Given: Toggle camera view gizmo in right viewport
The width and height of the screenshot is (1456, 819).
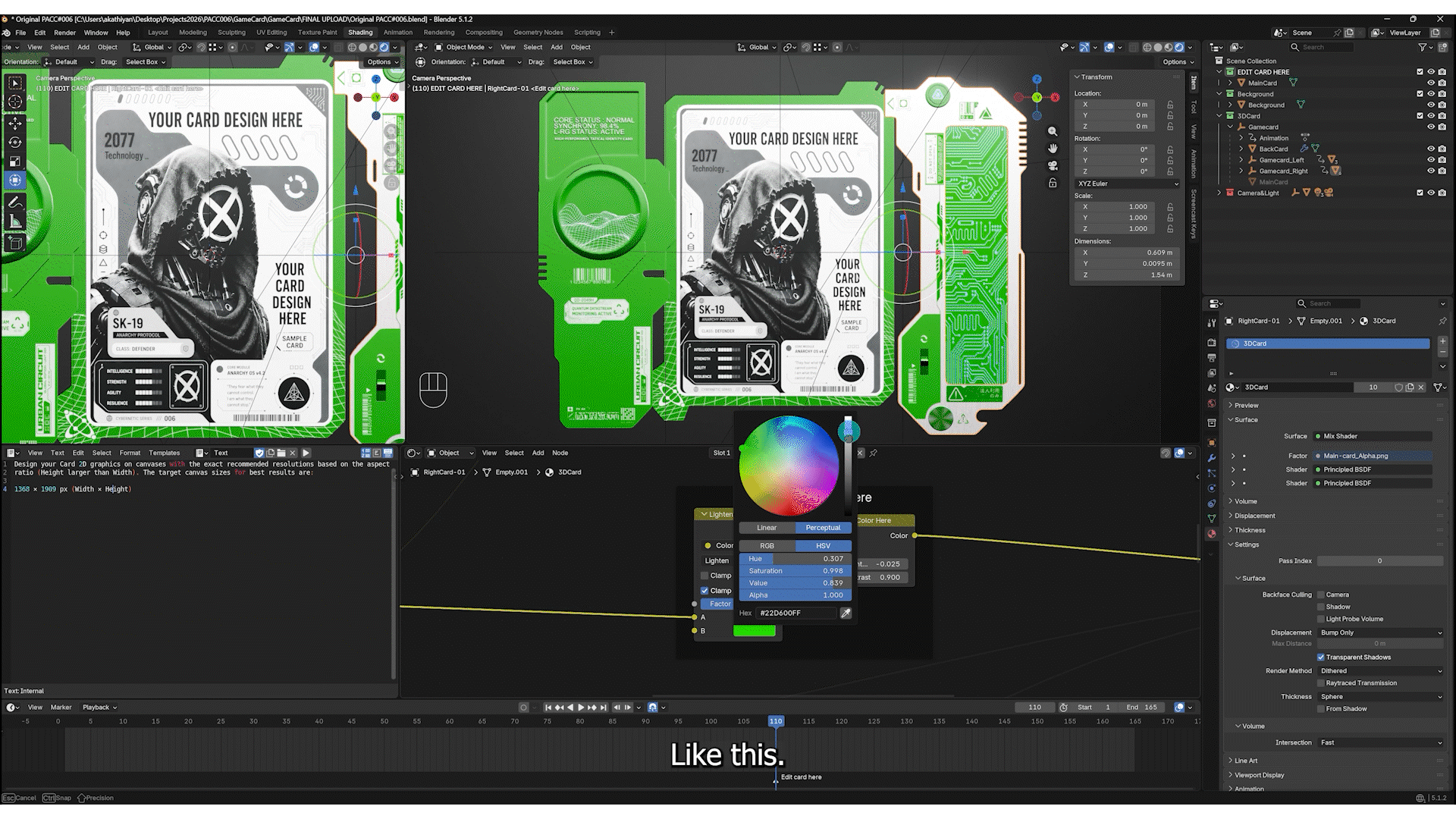Looking at the screenshot, I should pyautogui.click(x=1053, y=166).
